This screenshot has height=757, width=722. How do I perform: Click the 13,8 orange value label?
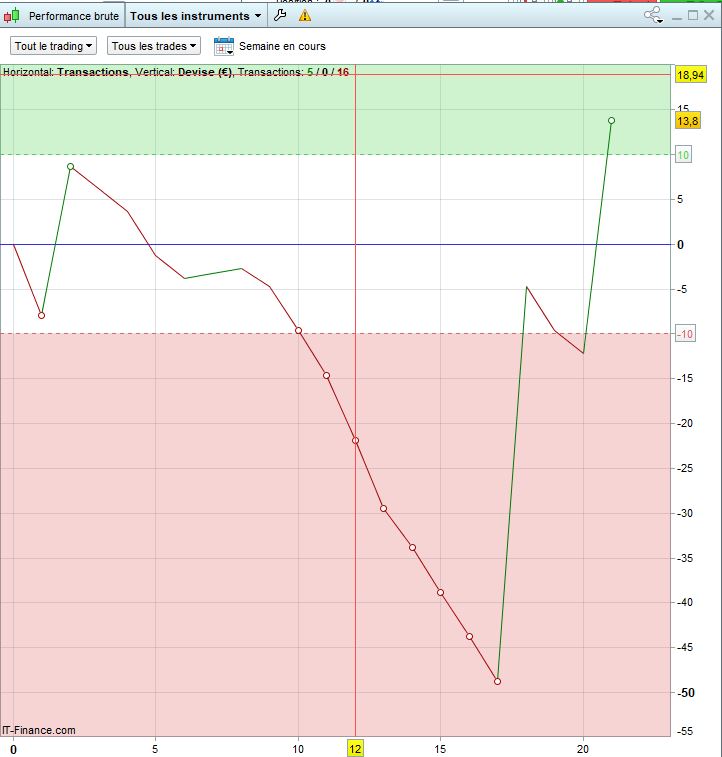point(687,121)
